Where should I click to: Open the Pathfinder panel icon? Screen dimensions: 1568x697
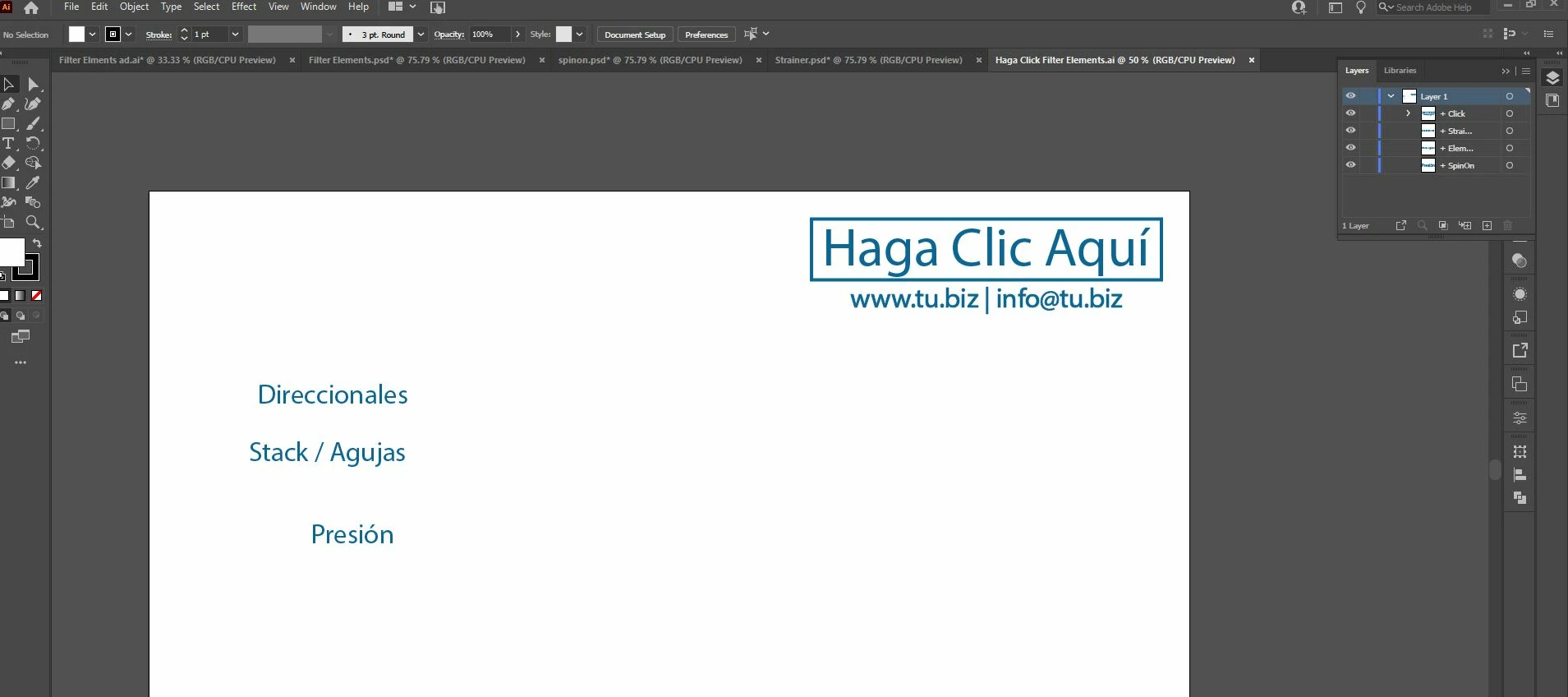coord(1520,497)
